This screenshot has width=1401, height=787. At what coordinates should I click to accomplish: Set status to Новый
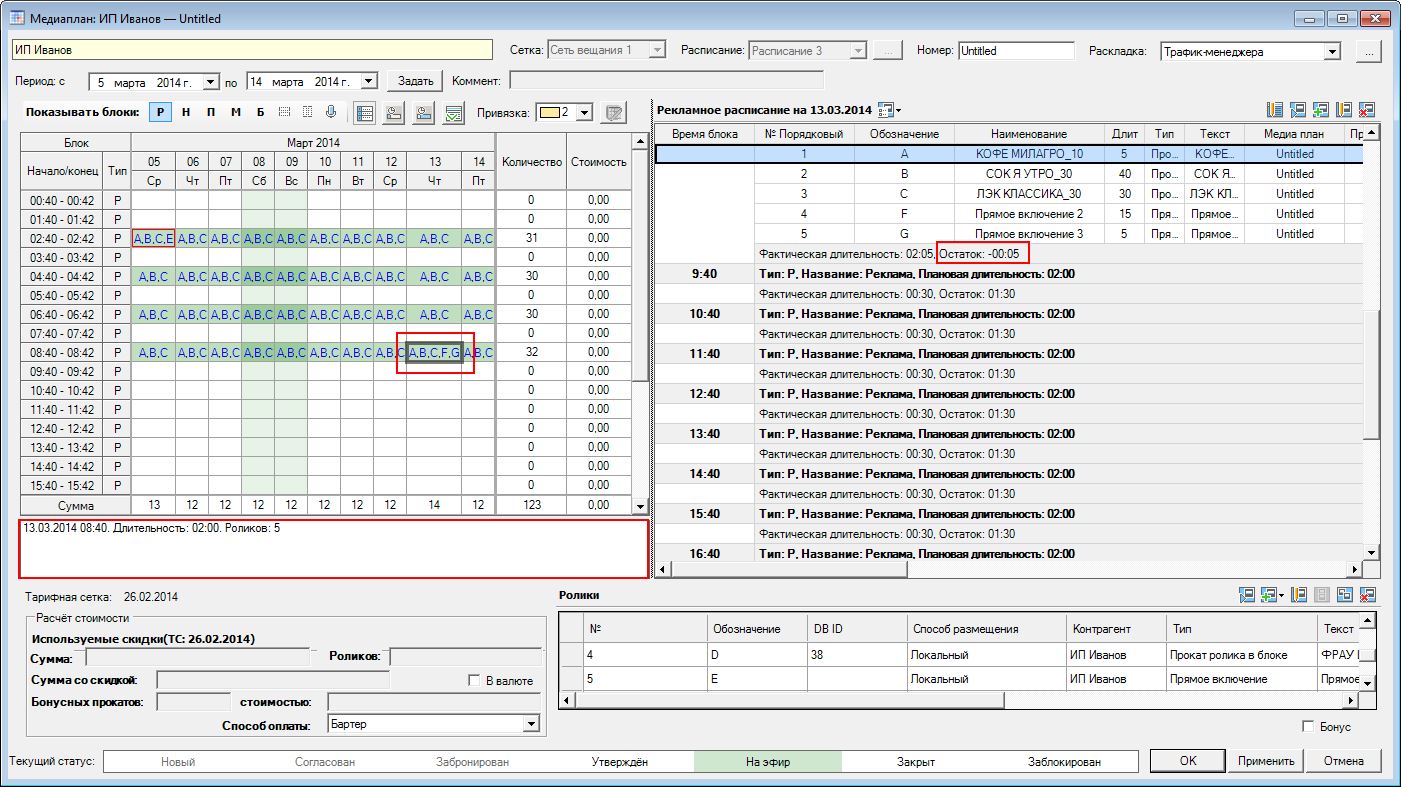(178, 761)
